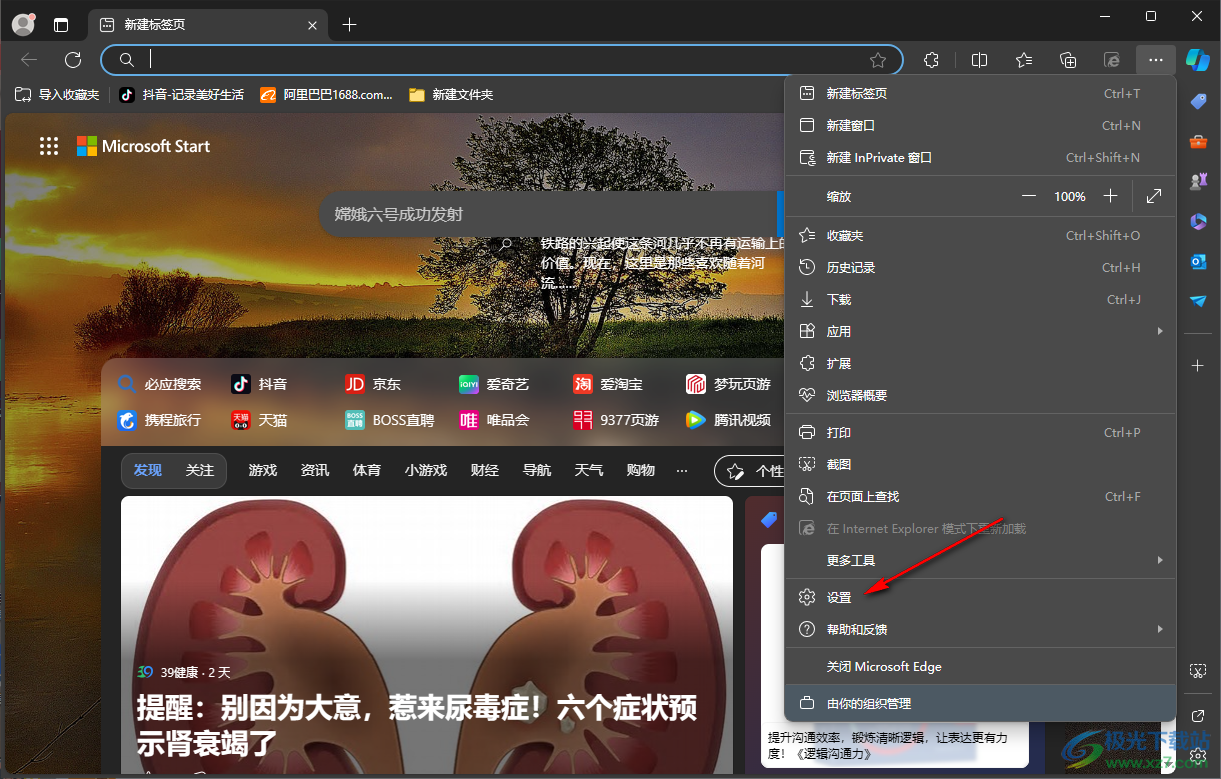
Task: Open the Extensions puzzle toolbar icon
Action: pos(932,60)
